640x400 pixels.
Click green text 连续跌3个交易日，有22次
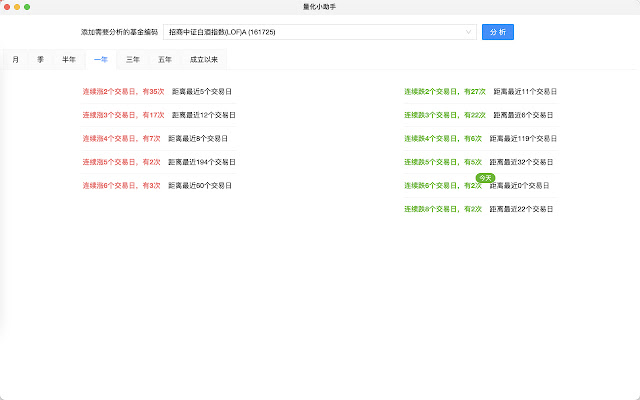pos(445,115)
